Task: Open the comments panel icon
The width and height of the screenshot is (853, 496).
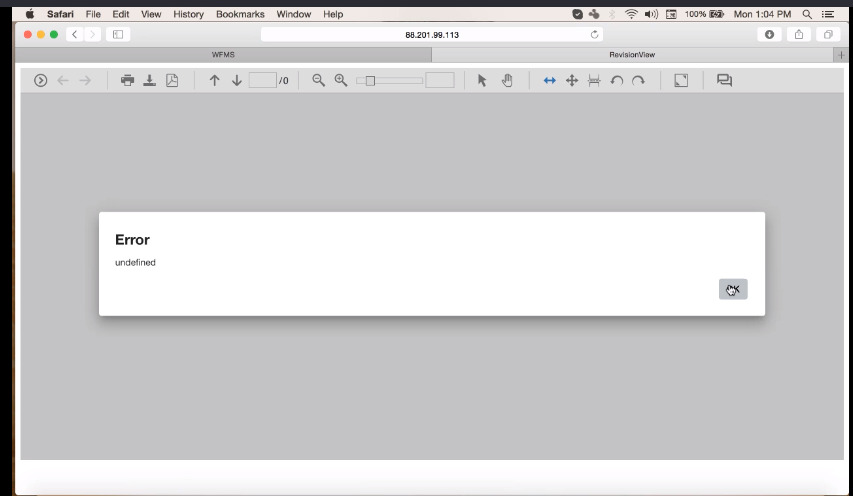Action: pyautogui.click(x=725, y=80)
